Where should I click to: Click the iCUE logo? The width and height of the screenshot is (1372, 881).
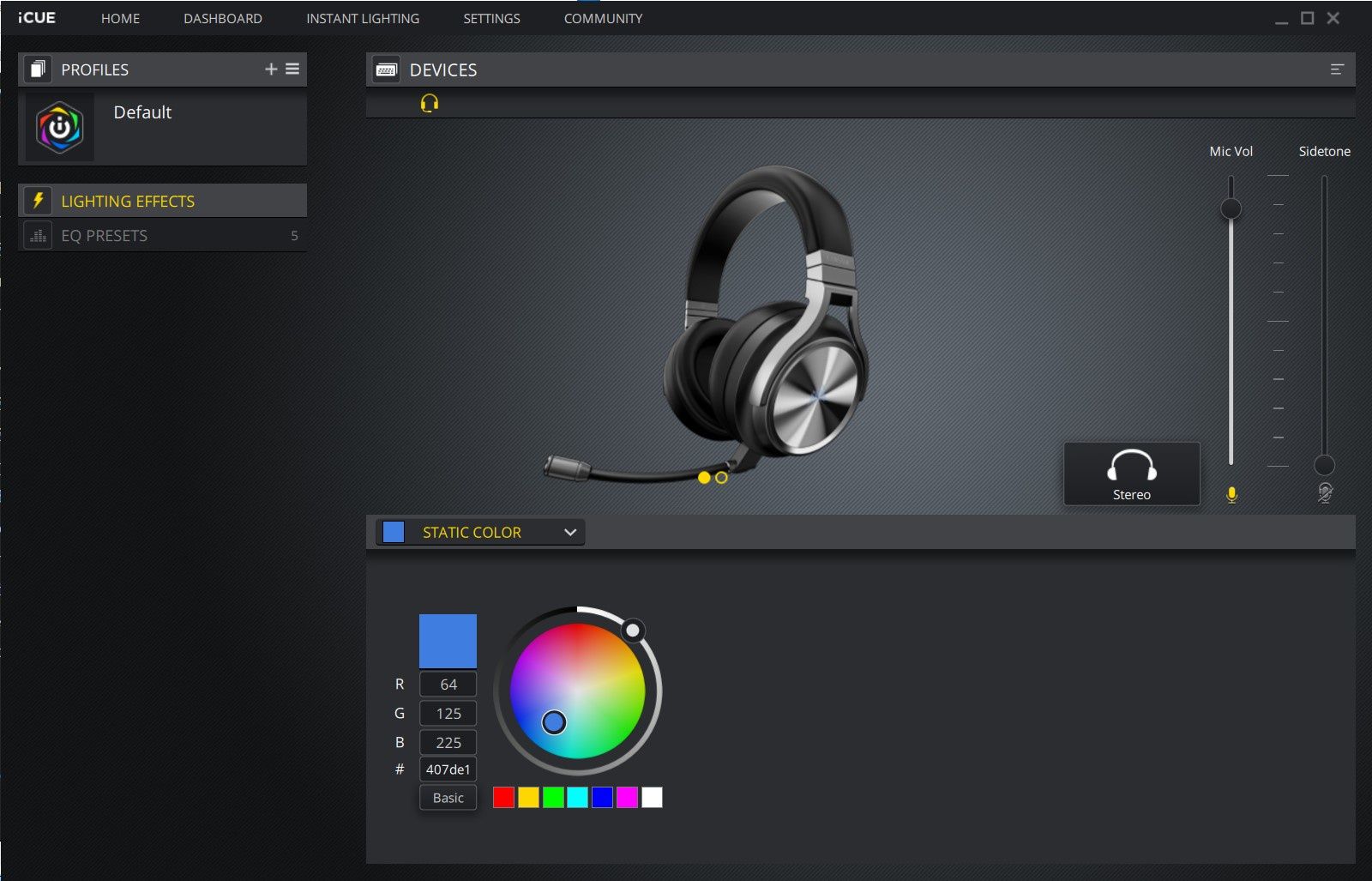point(36,18)
